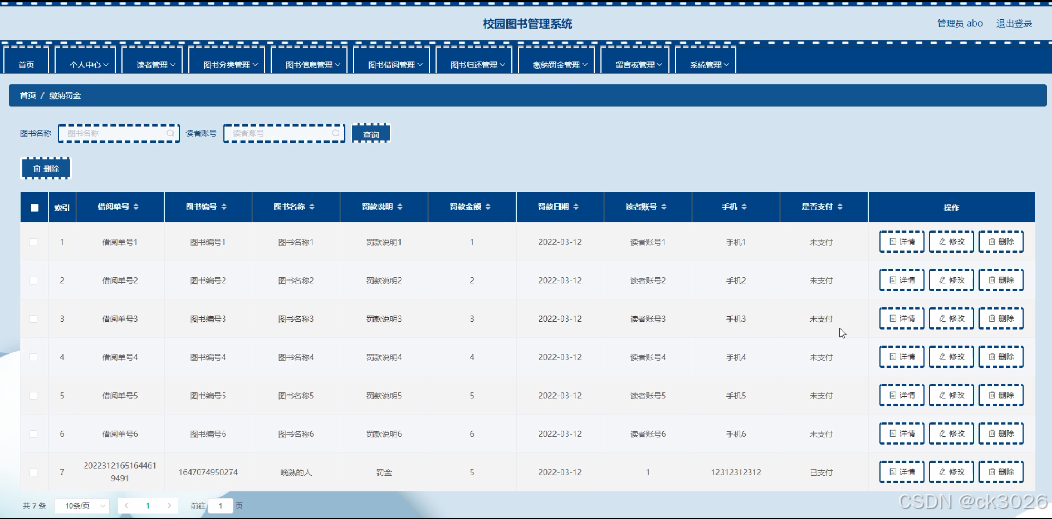Viewport: 1052px width, 519px height.
Task: Sort table by 罚款说明 column
Action: [400, 207]
